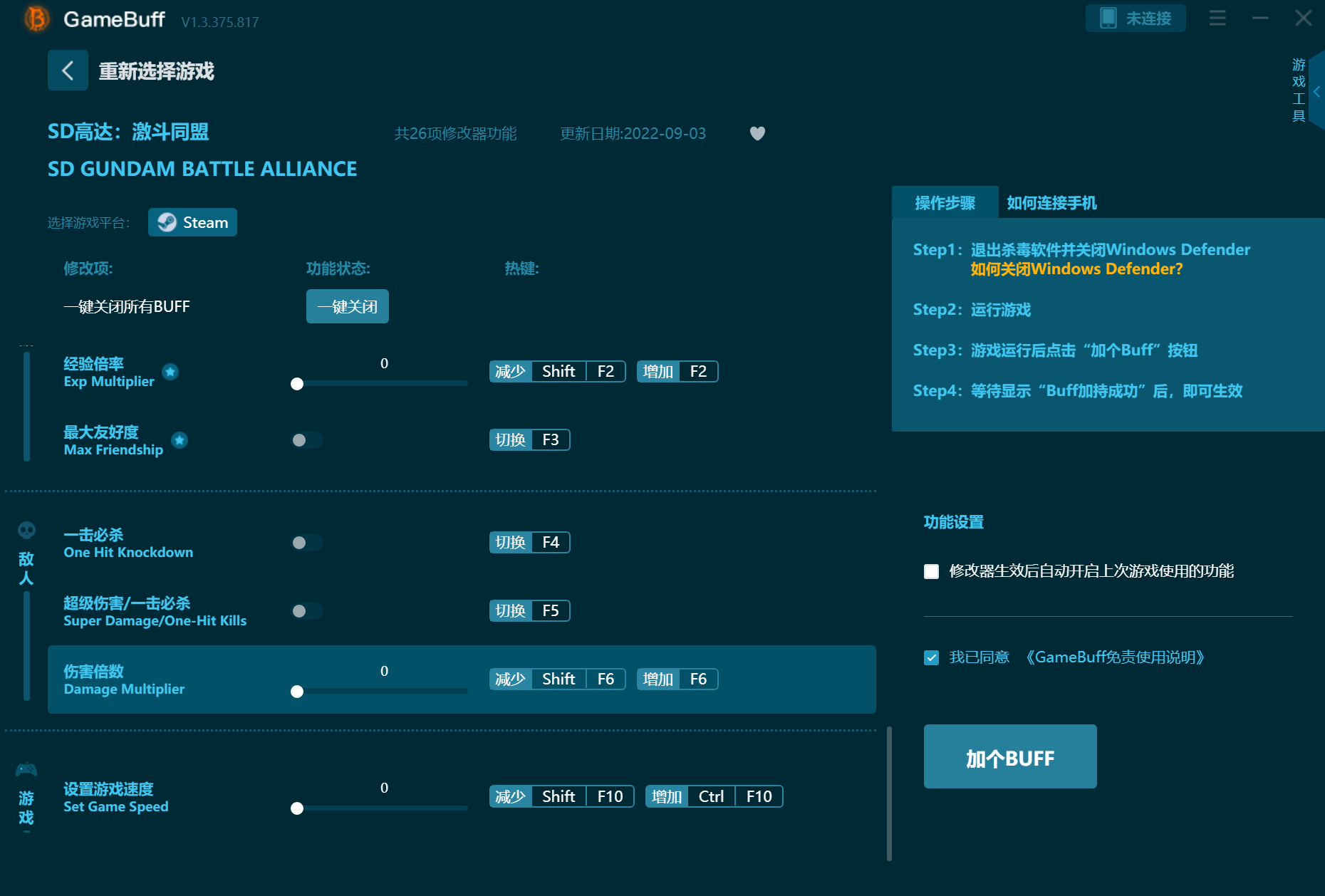1325x896 pixels.
Task: Click 增加 Ctrl F10 hotkey for Game Speed
Action: (x=714, y=796)
